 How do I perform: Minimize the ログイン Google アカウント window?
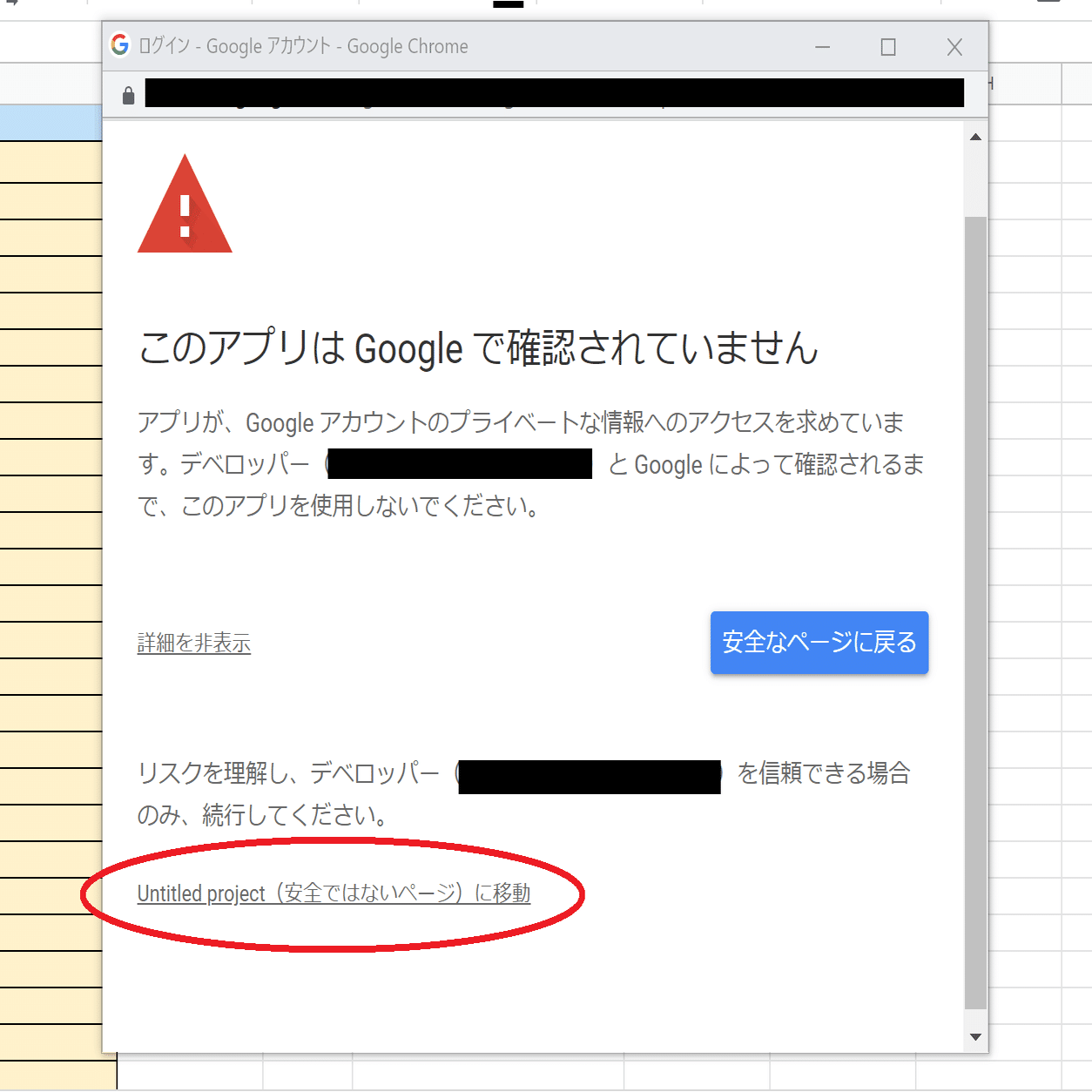(822, 47)
